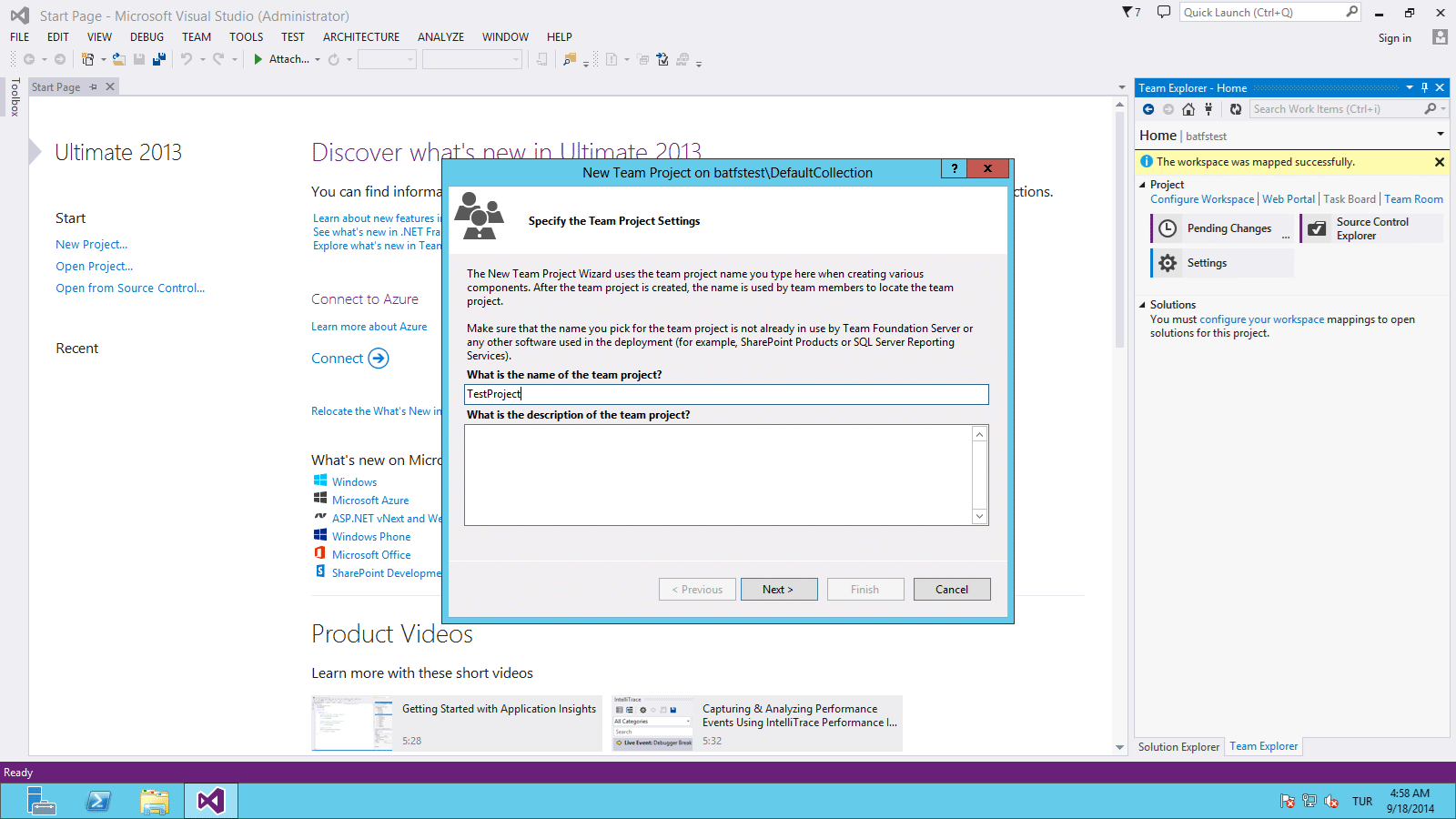The width and height of the screenshot is (1456, 819).
Task: Open Team Explorer Settings
Action: click(x=1206, y=262)
